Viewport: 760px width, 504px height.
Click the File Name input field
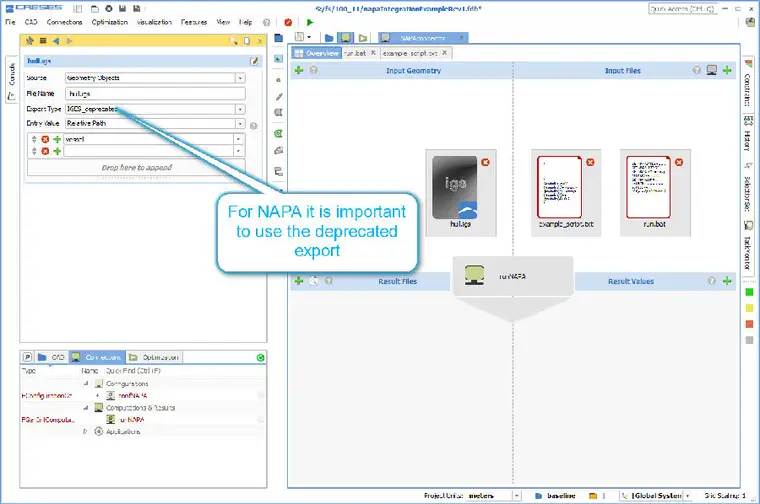(155, 94)
